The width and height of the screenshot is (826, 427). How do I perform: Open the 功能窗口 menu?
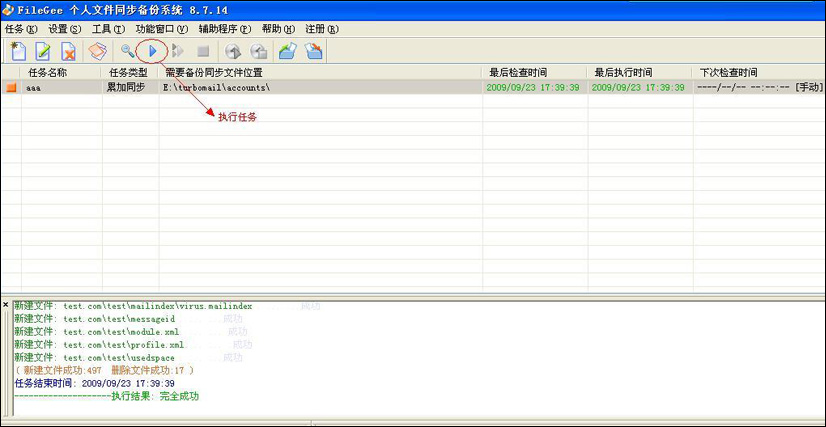(x=161, y=29)
